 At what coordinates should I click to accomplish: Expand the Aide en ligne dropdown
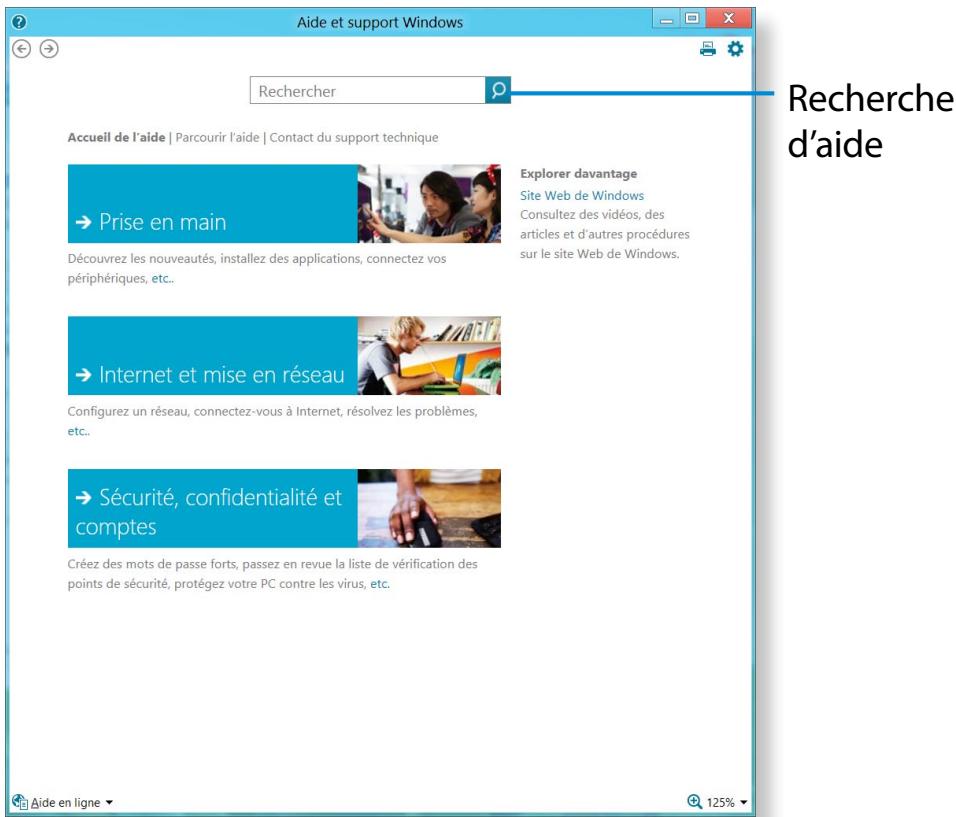point(109,802)
